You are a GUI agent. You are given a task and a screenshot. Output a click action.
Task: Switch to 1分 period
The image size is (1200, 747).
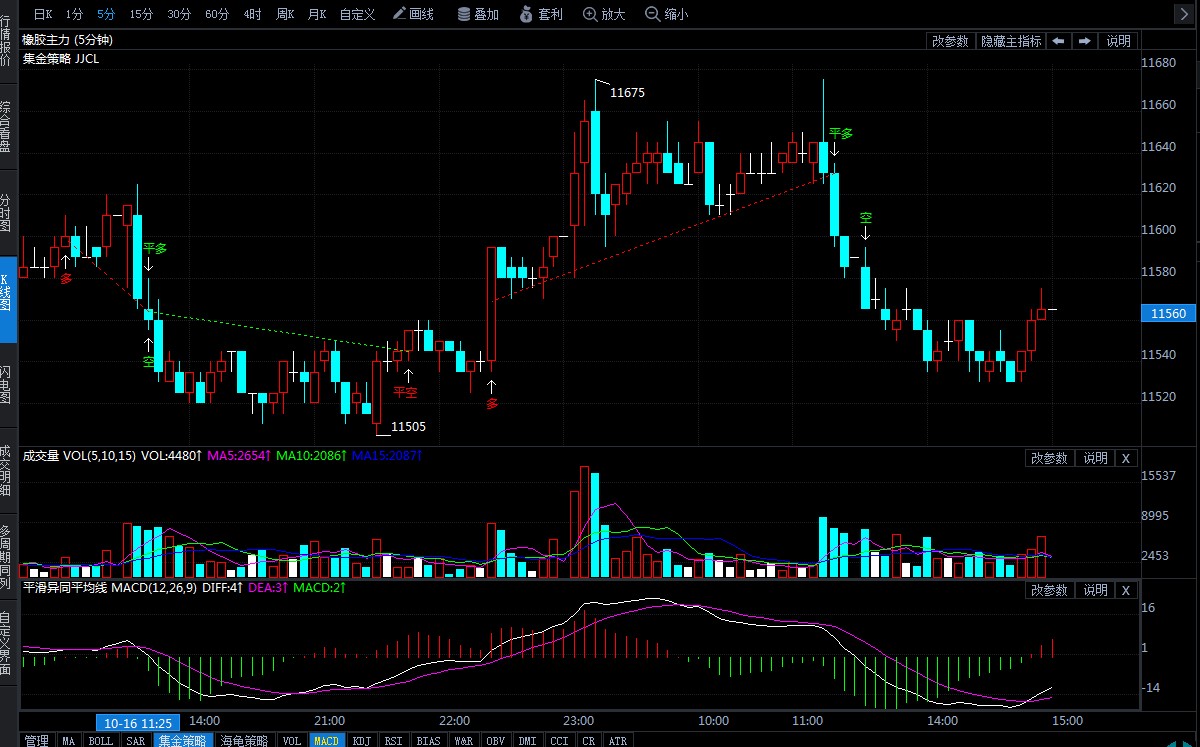point(74,14)
